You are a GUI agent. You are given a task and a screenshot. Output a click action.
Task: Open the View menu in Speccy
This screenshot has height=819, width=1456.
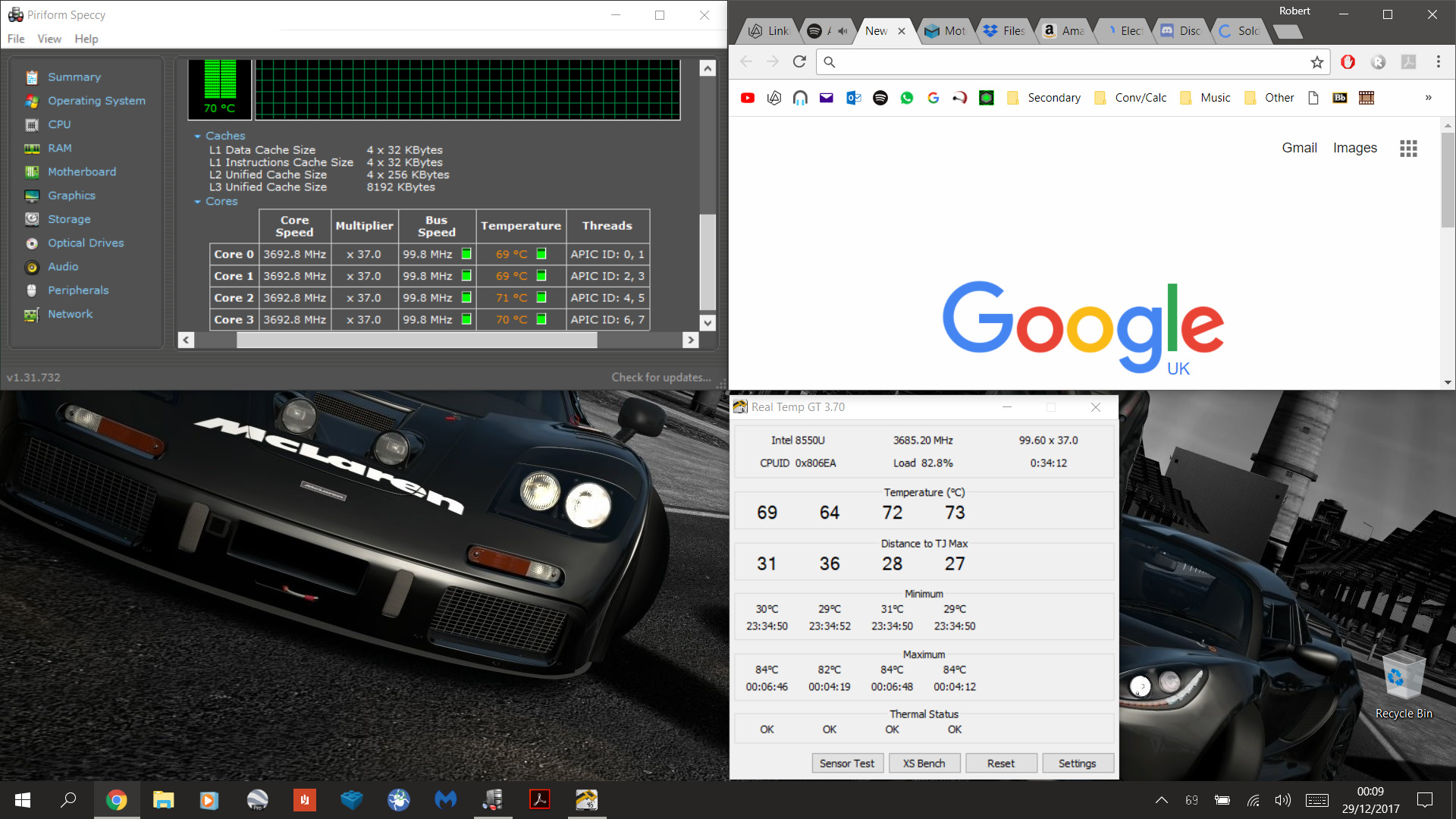[x=49, y=39]
